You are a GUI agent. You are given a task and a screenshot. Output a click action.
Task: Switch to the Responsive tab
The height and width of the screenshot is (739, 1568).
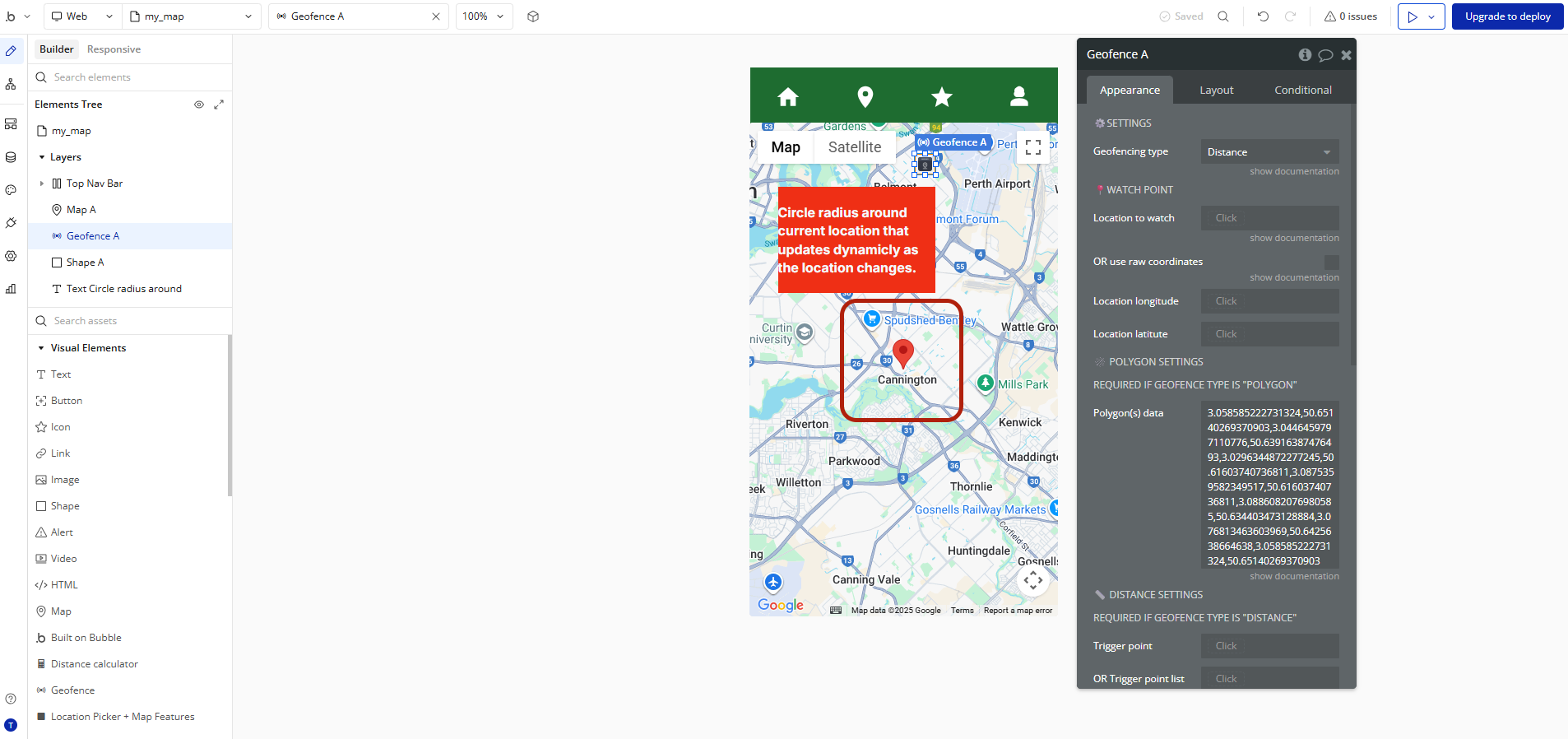pyautogui.click(x=114, y=49)
